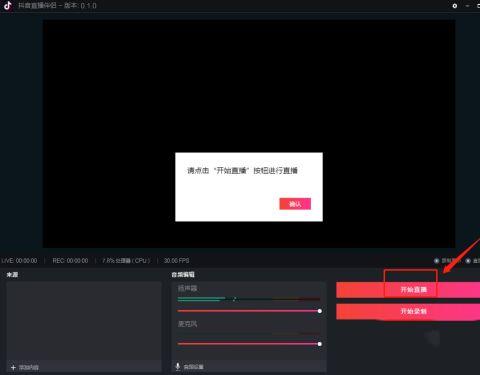Viewport: 480px width, 375px height.
Task: Click the empty sources list area
Action: click(x=84, y=320)
